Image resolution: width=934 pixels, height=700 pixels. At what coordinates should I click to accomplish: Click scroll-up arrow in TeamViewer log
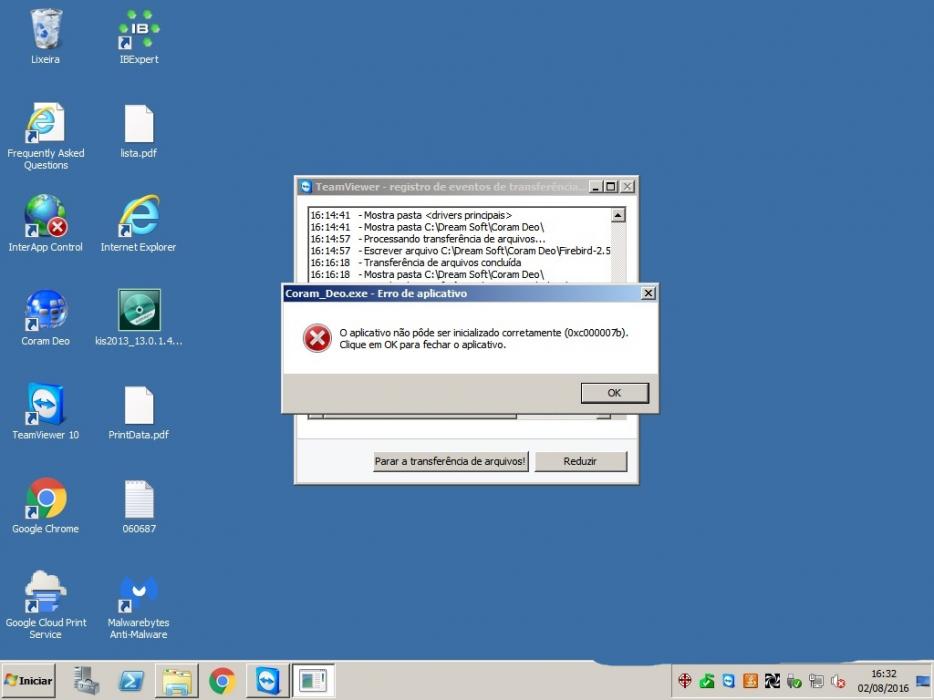(x=618, y=215)
